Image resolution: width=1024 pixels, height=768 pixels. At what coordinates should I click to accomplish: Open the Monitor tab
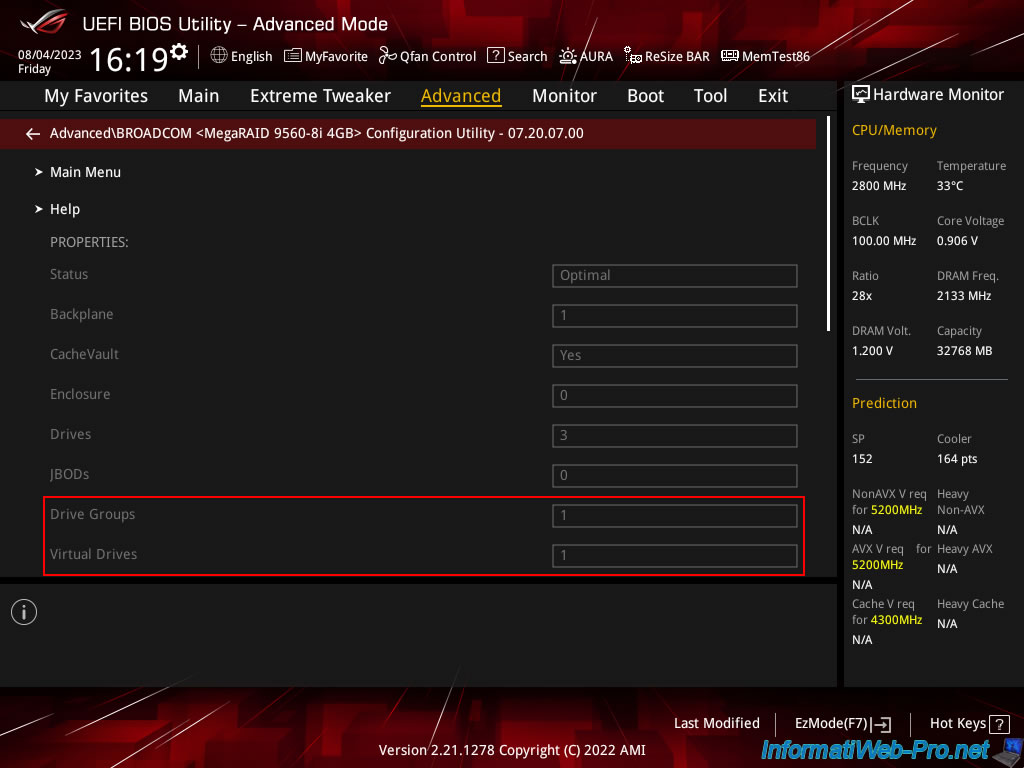click(x=564, y=96)
